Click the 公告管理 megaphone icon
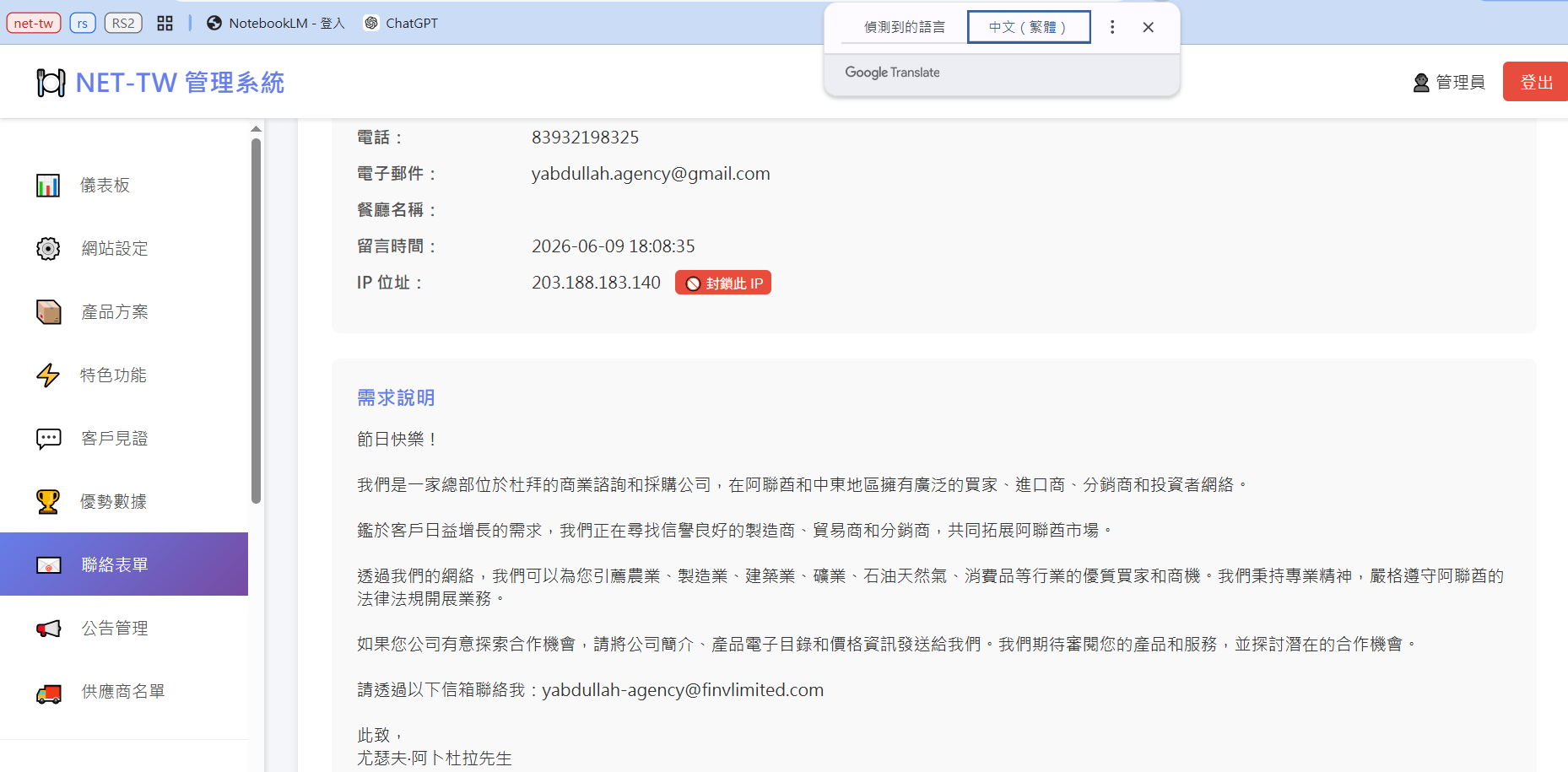Viewport: 1568px width, 772px height. pos(48,628)
